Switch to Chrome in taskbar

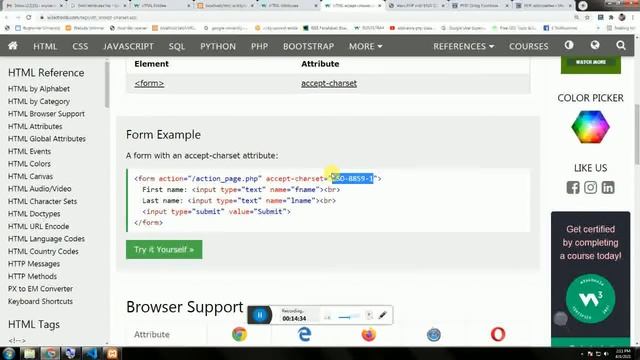50,353
